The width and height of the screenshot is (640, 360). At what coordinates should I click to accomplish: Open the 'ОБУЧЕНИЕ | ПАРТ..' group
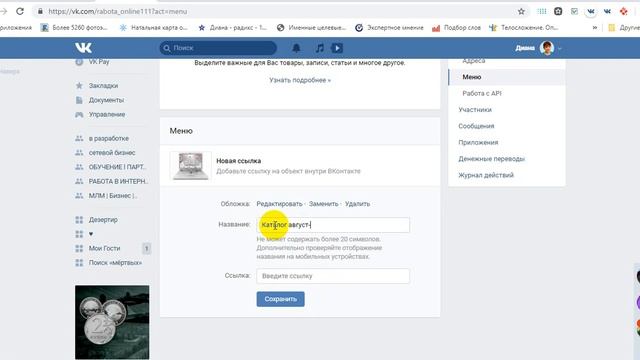click(117, 167)
